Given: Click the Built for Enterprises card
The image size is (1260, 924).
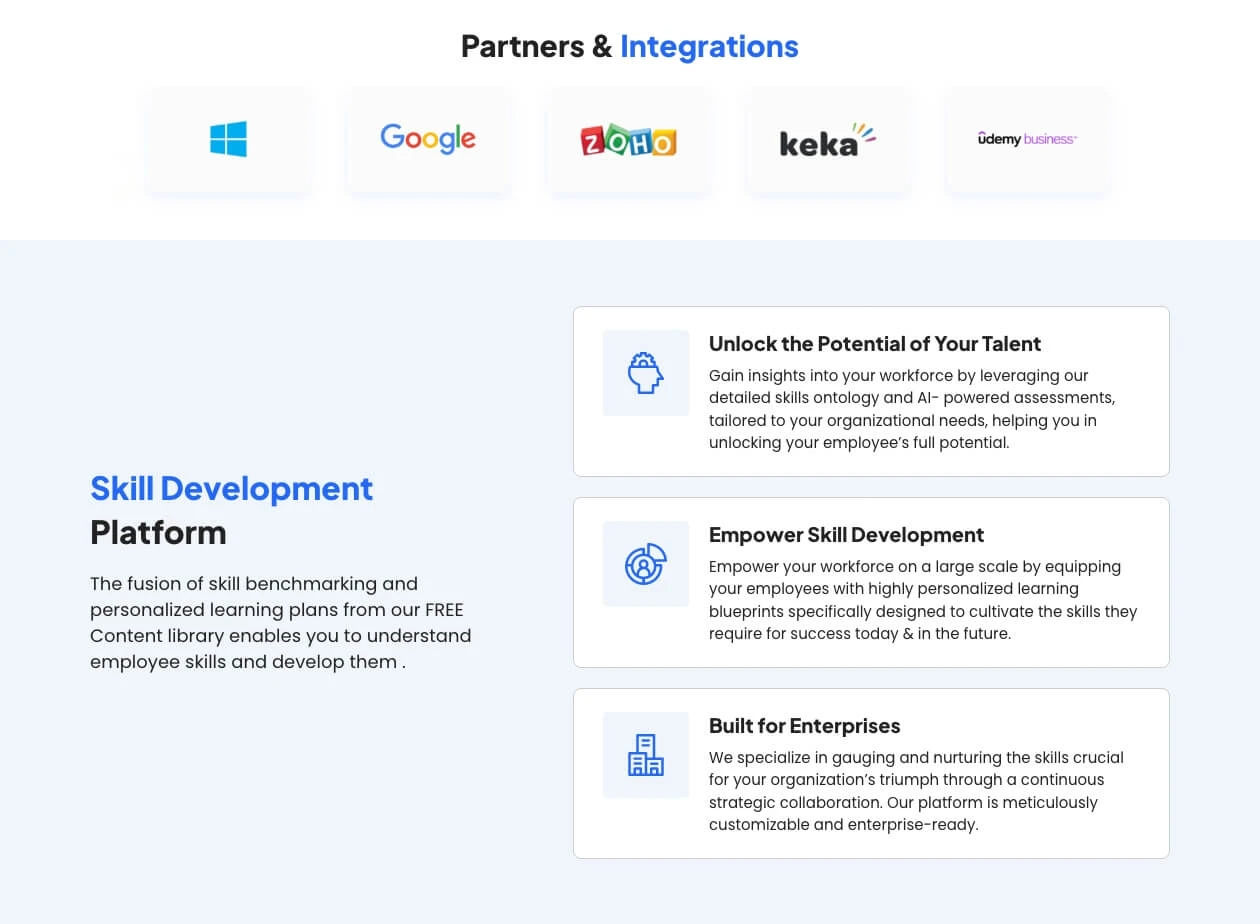Looking at the screenshot, I should click(870, 772).
